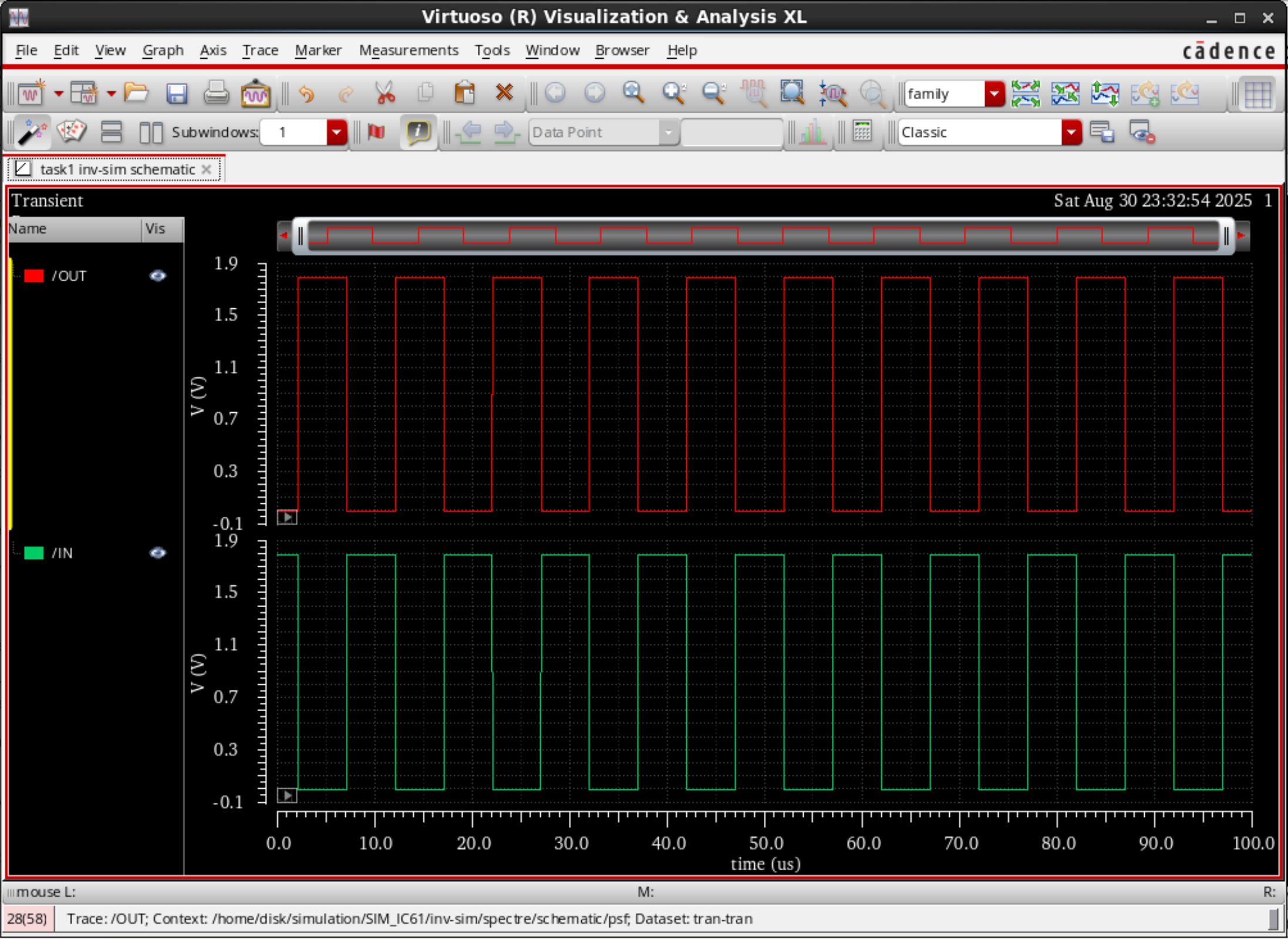The height and width of the screenshot is (939, 1288).
Task: Open the Classic workspace dropdown
Action: 1071,132
